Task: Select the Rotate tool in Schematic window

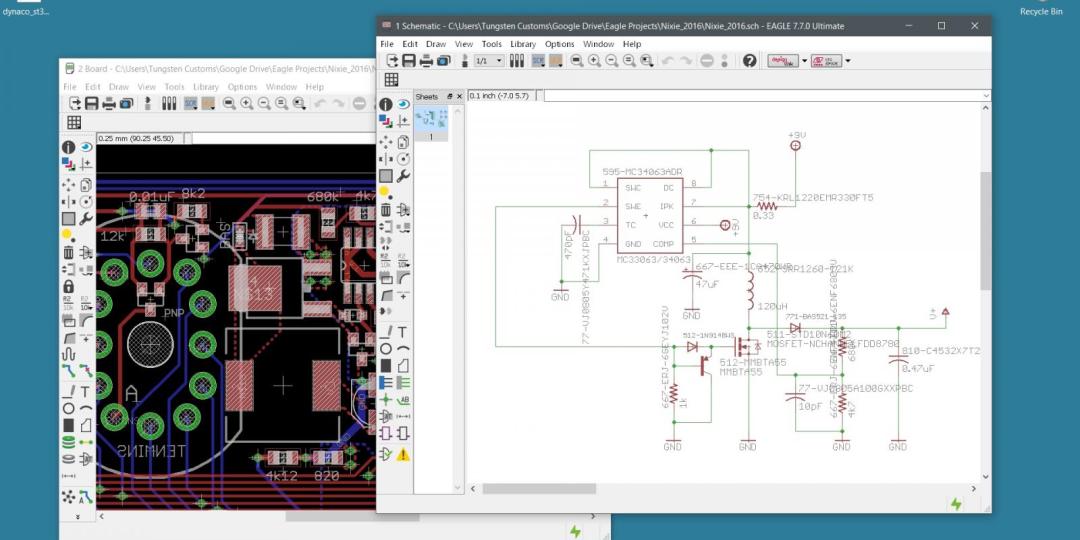Action: tap(403, 158)
